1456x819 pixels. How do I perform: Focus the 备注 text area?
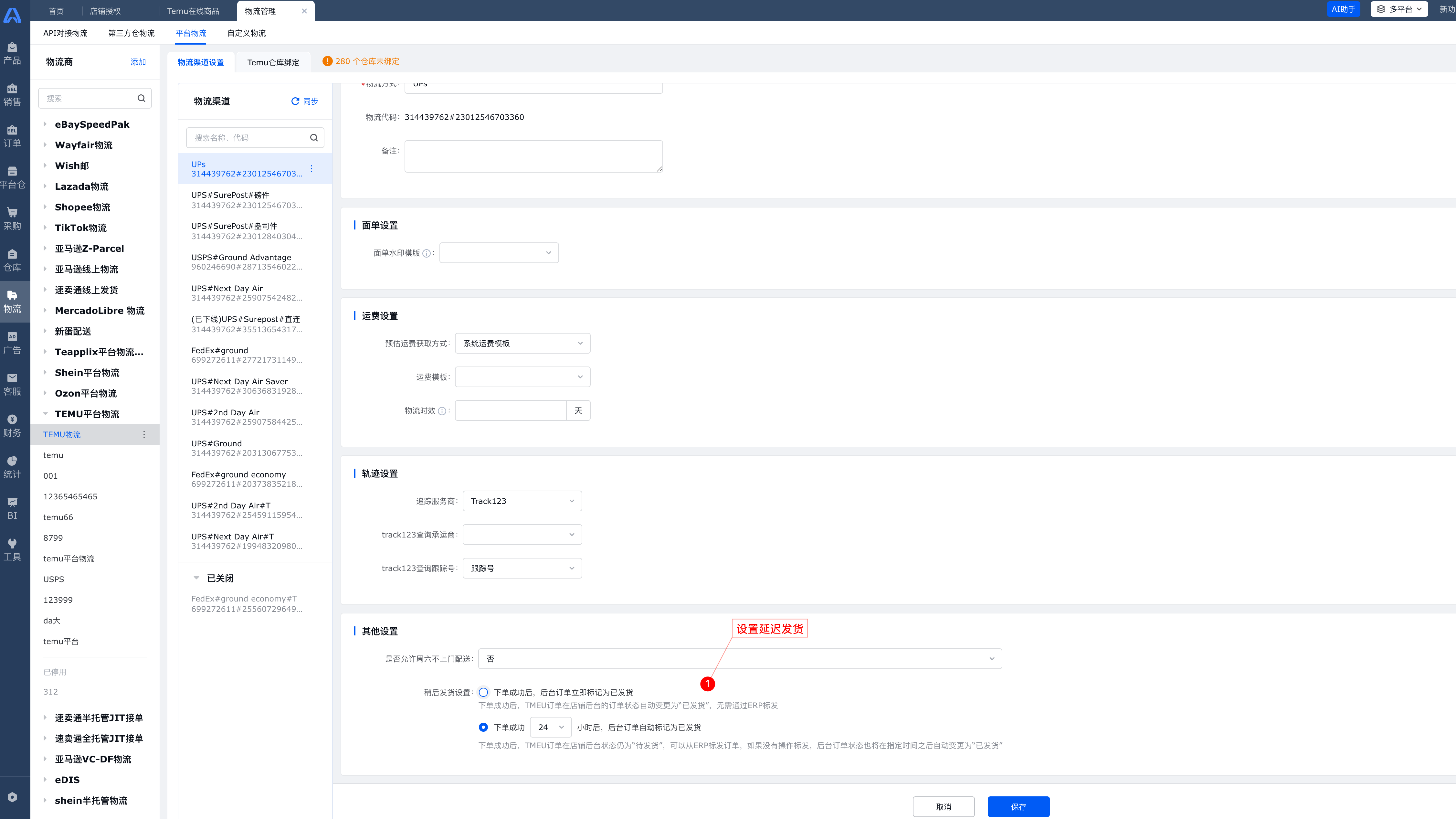click(x=533, y=156)
